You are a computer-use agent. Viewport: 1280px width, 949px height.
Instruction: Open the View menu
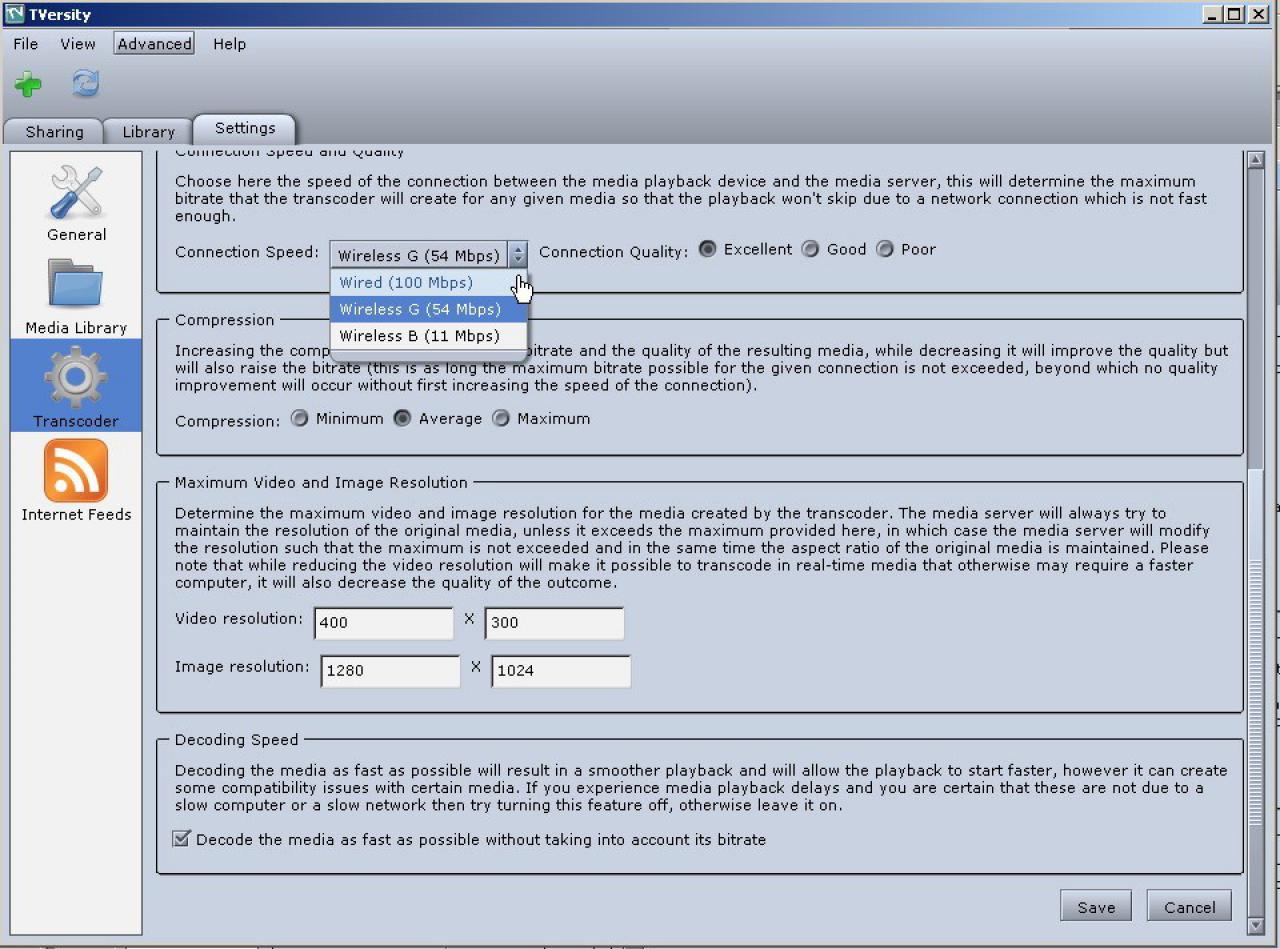click(78, 44)
